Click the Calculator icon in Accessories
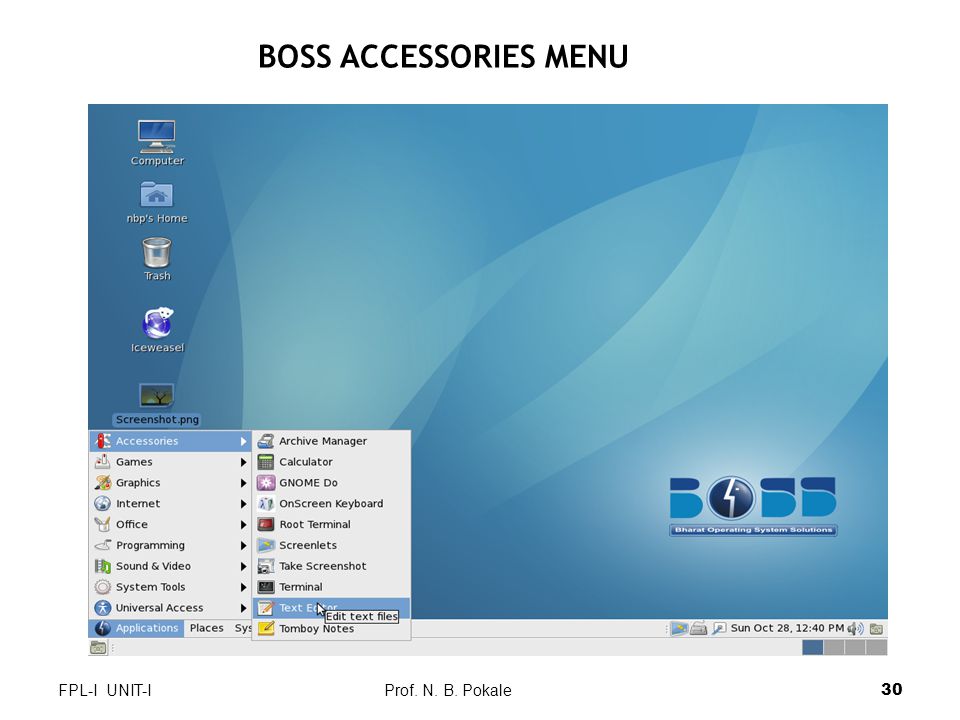Screen dimensions: 960x720 [266, 462]
